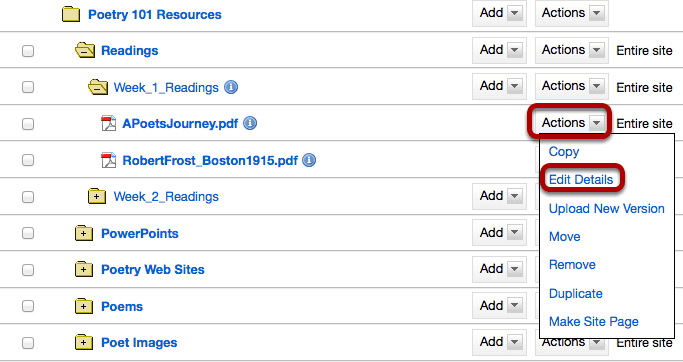Collapse the Readings folder icon
The image size is (683, 362).
tap(85, 51)
